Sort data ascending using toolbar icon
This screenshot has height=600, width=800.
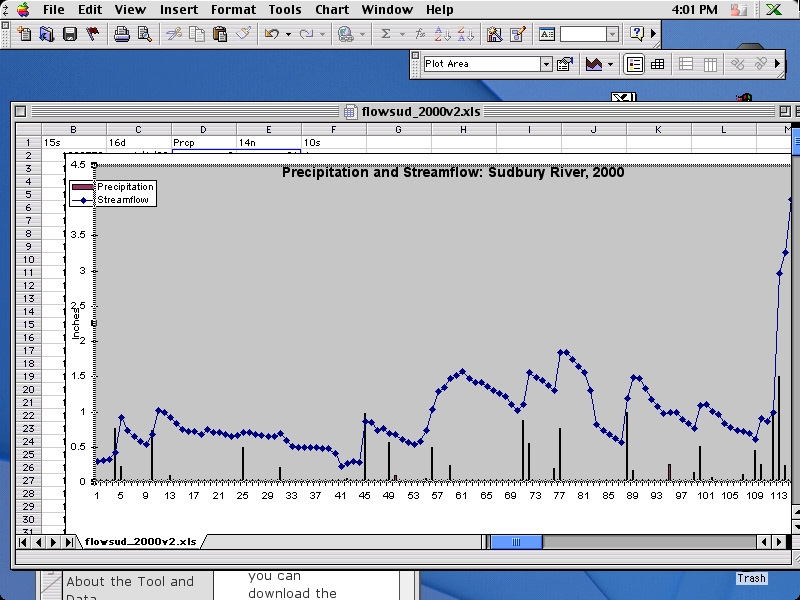click(441, 33)
